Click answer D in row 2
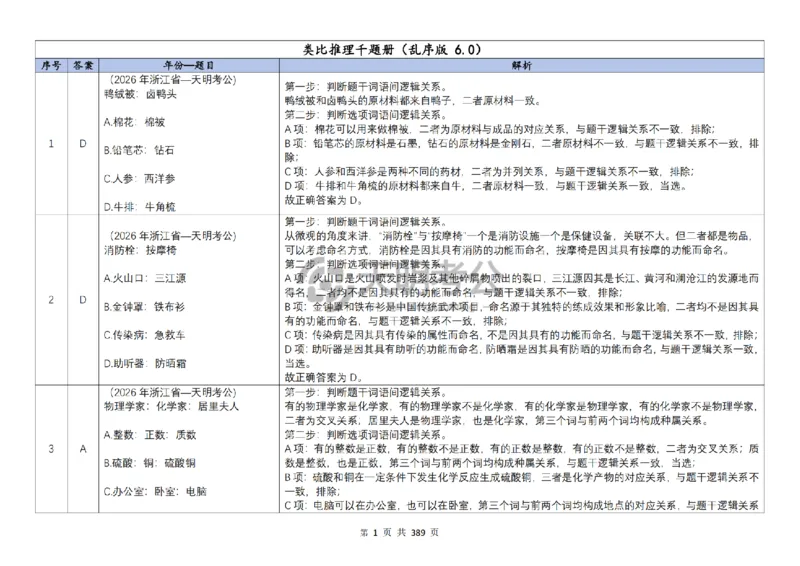The width and height of the screenshot is (800, 566). tap(83, 300)
